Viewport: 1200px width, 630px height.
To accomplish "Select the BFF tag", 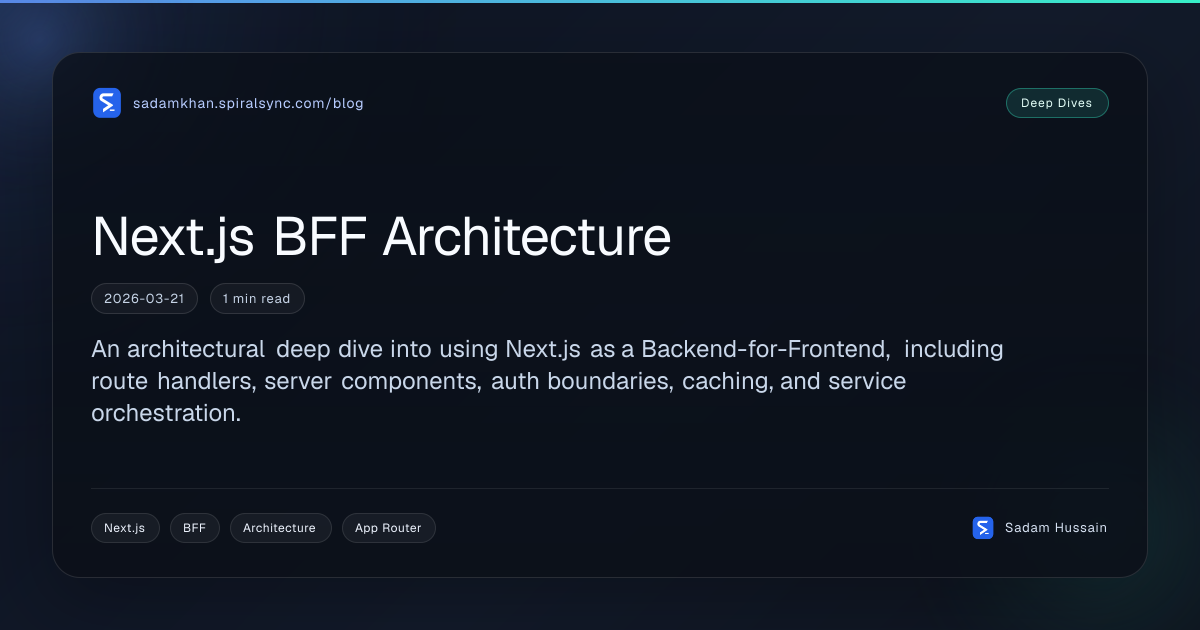I will (x=195, y=528).
